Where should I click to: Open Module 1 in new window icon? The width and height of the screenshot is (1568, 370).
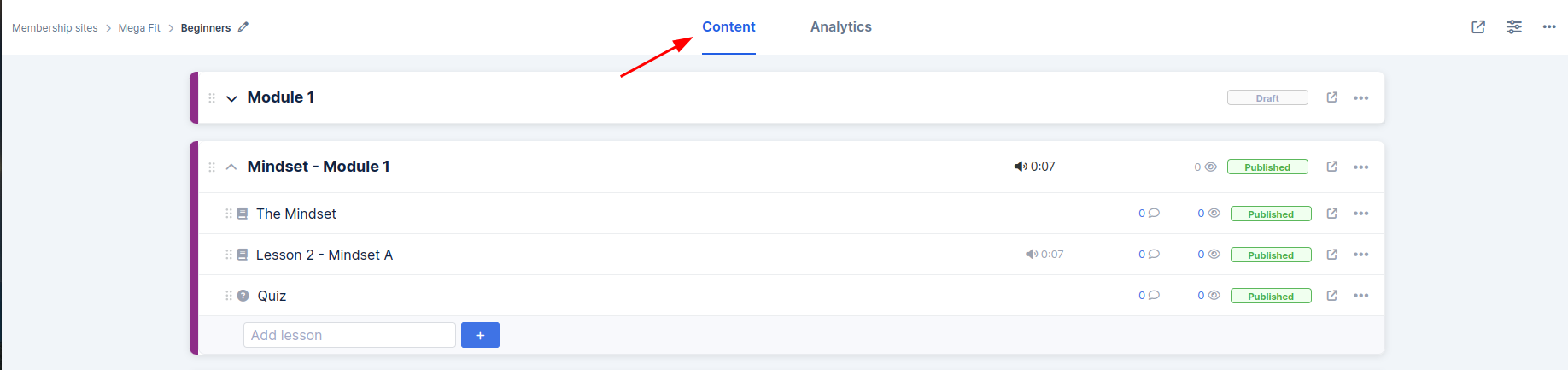1332,97
